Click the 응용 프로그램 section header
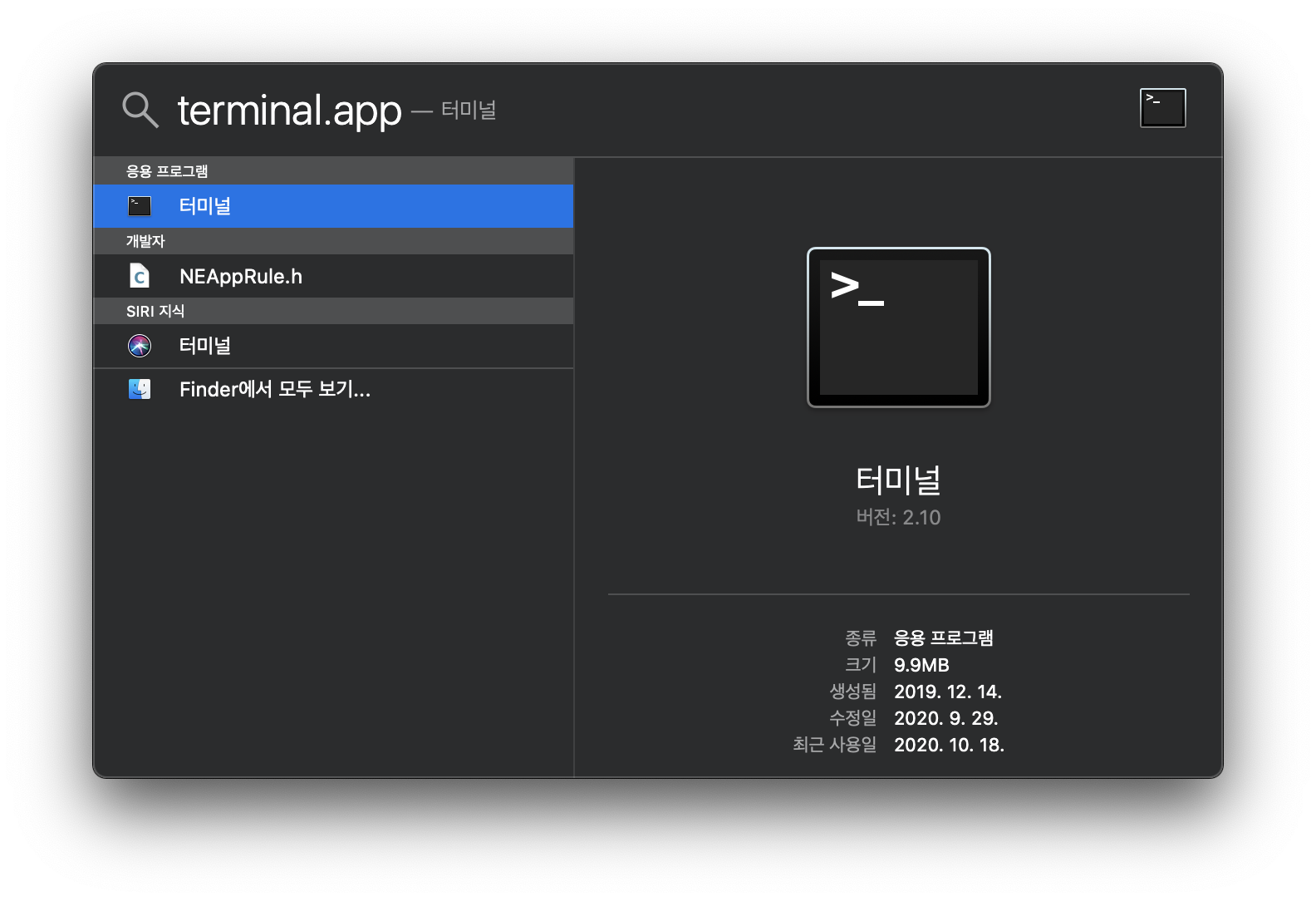 point(333,170)
